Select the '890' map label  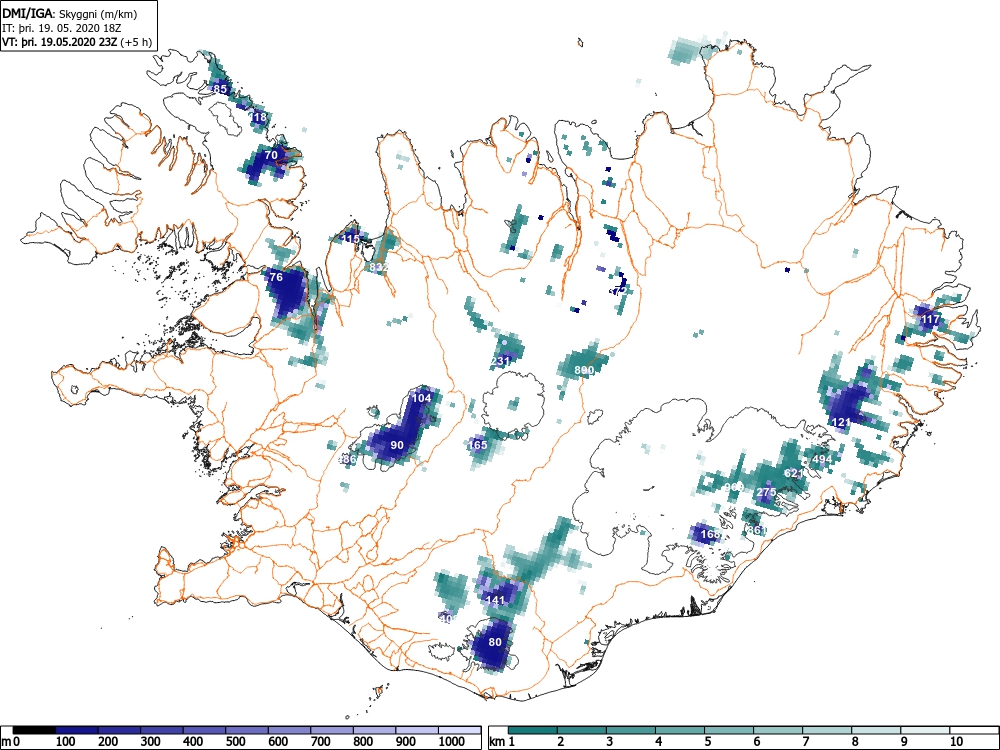tap(584, 370)
